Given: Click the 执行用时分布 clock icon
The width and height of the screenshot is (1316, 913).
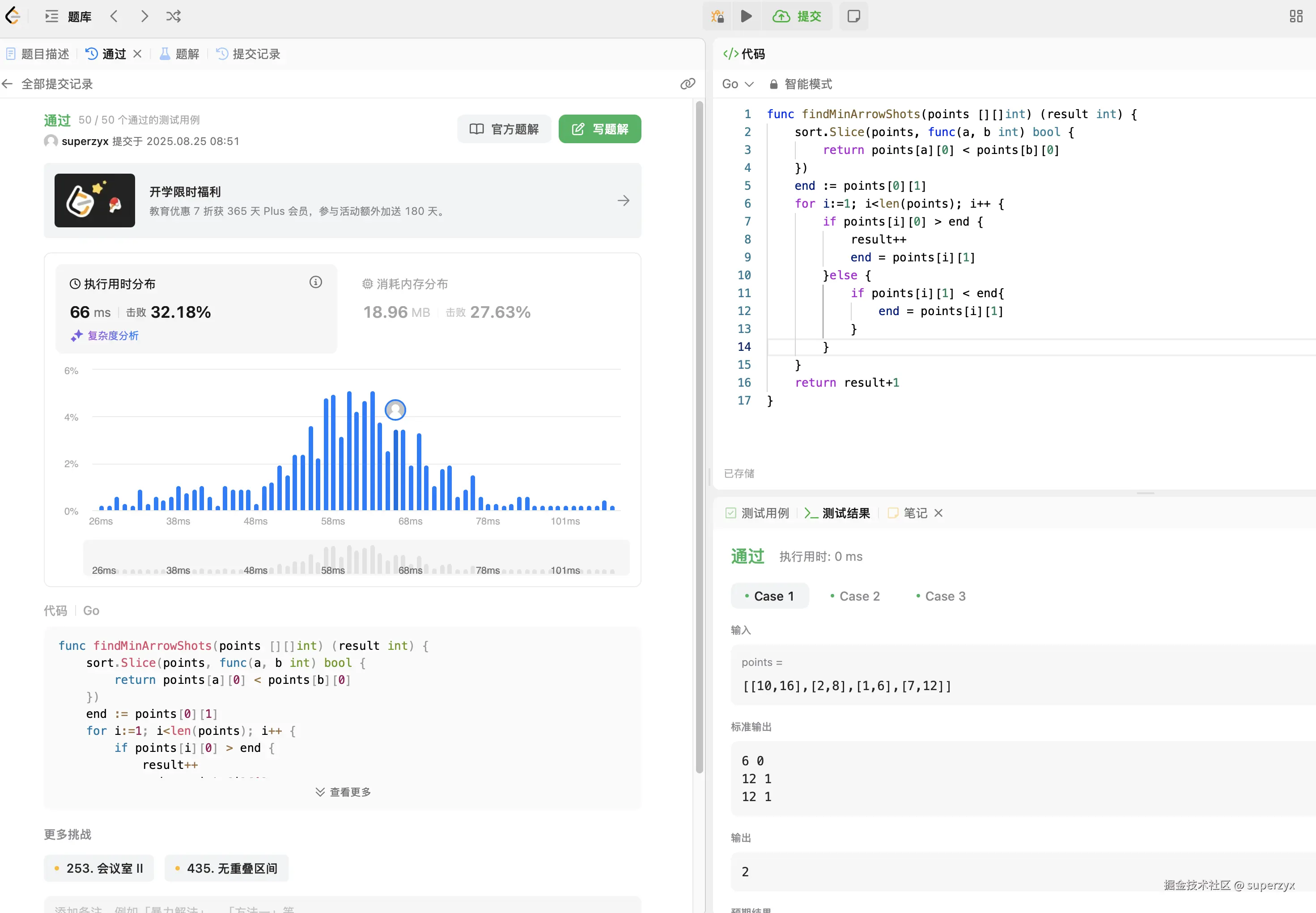Looking at the screenshot, I should [x=75, y=284].
